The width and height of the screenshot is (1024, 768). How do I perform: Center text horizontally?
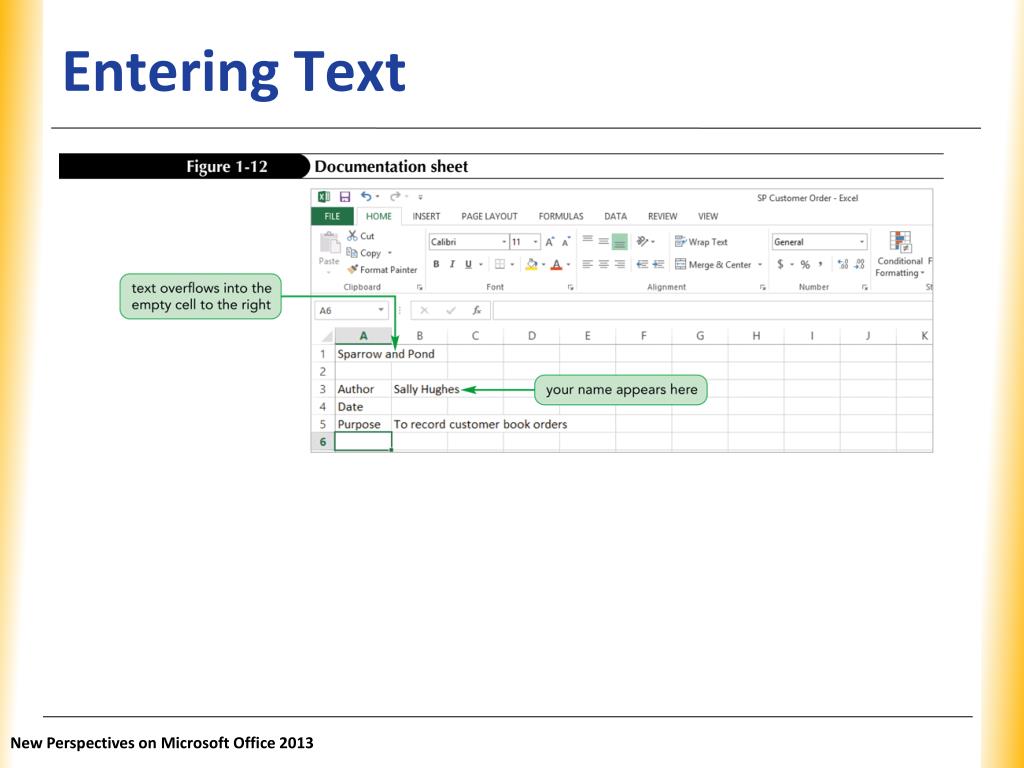603,264
